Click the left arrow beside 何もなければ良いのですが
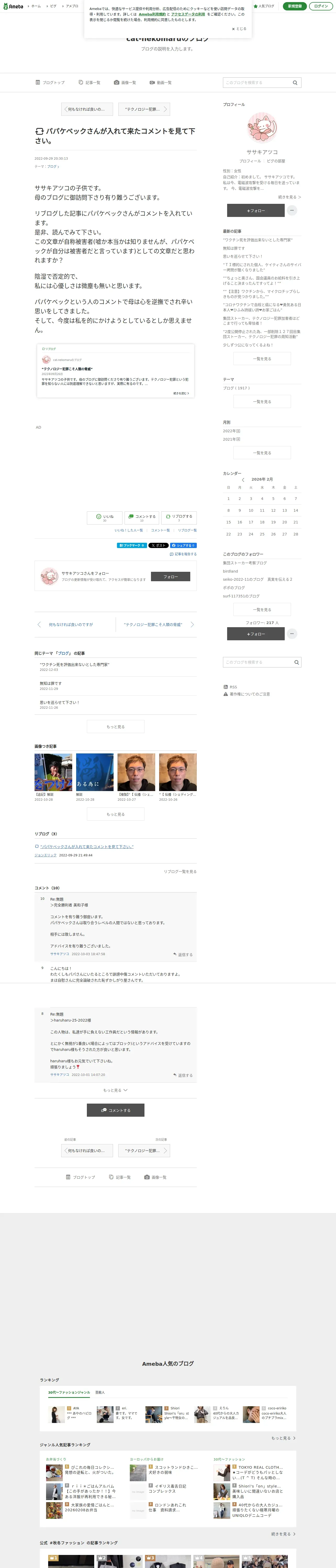Viewport: 336px width, 1568px height. [x=40, y=625]
